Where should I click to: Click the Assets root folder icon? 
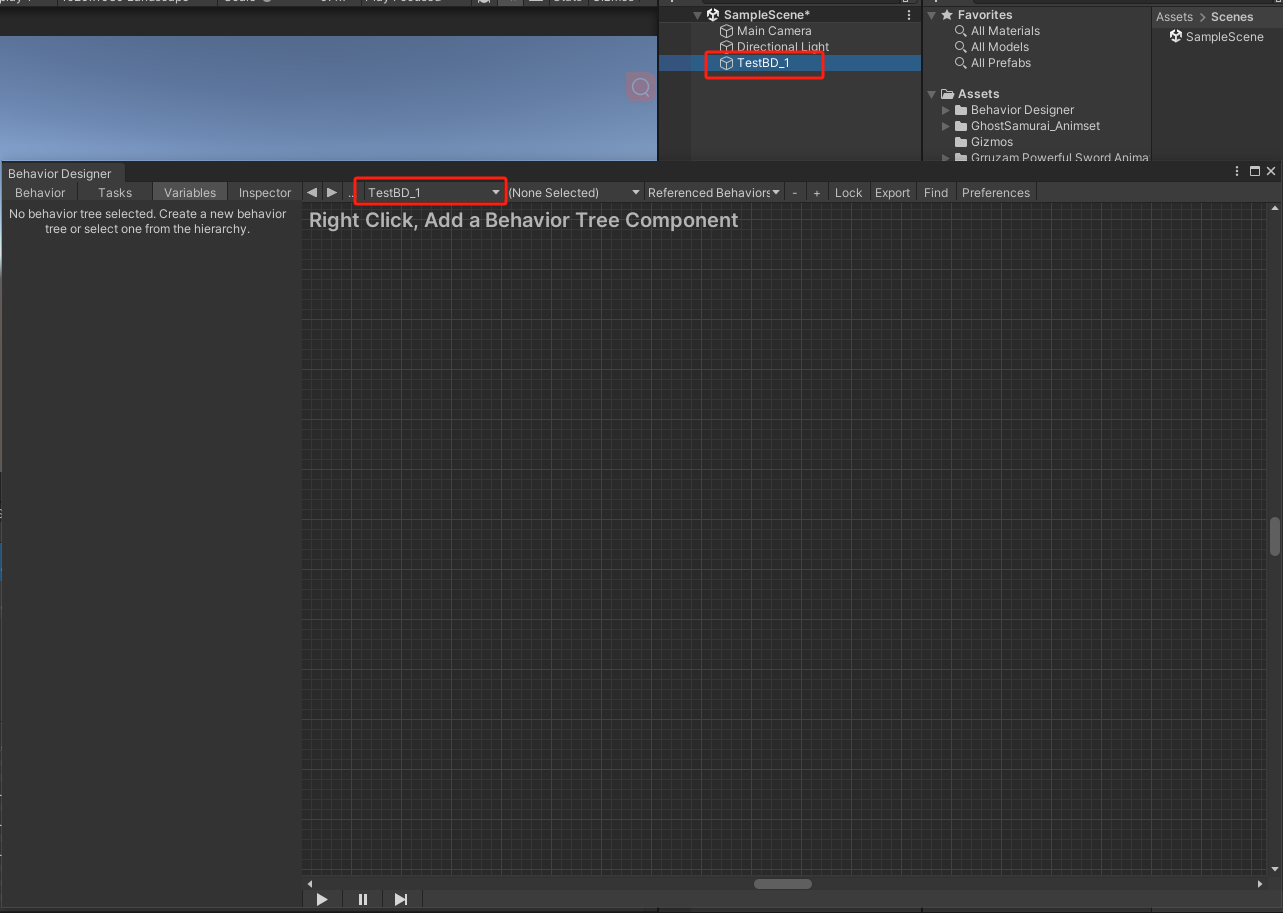[x=947, y=94]
